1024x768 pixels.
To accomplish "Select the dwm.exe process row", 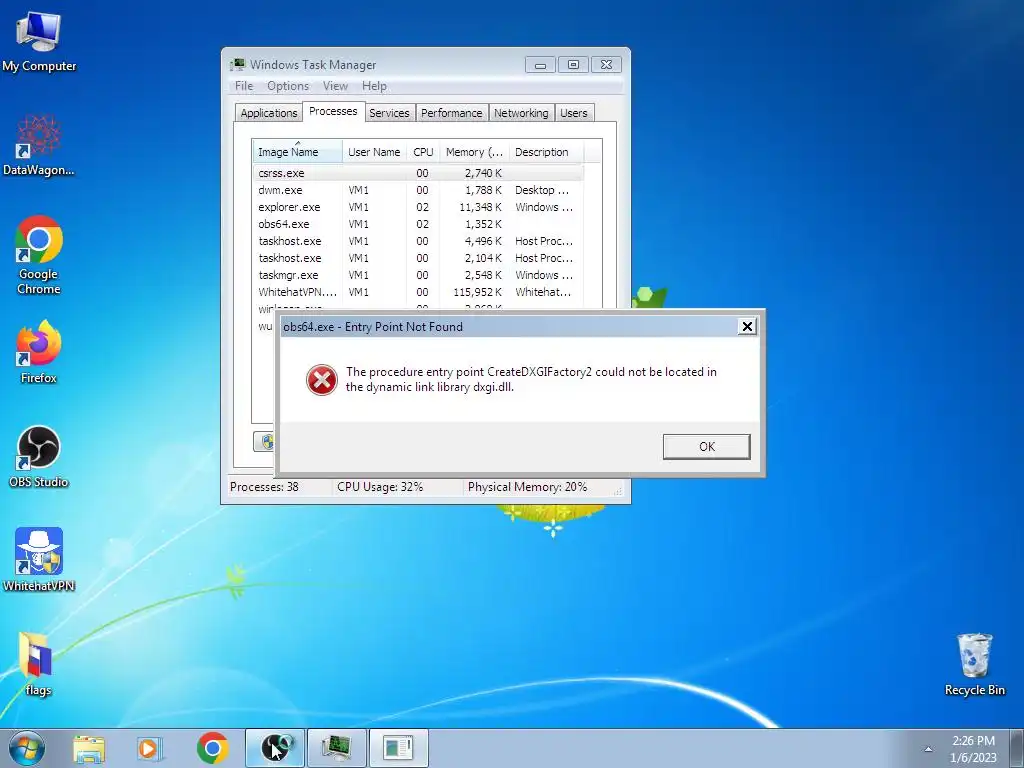I will 418,190.
